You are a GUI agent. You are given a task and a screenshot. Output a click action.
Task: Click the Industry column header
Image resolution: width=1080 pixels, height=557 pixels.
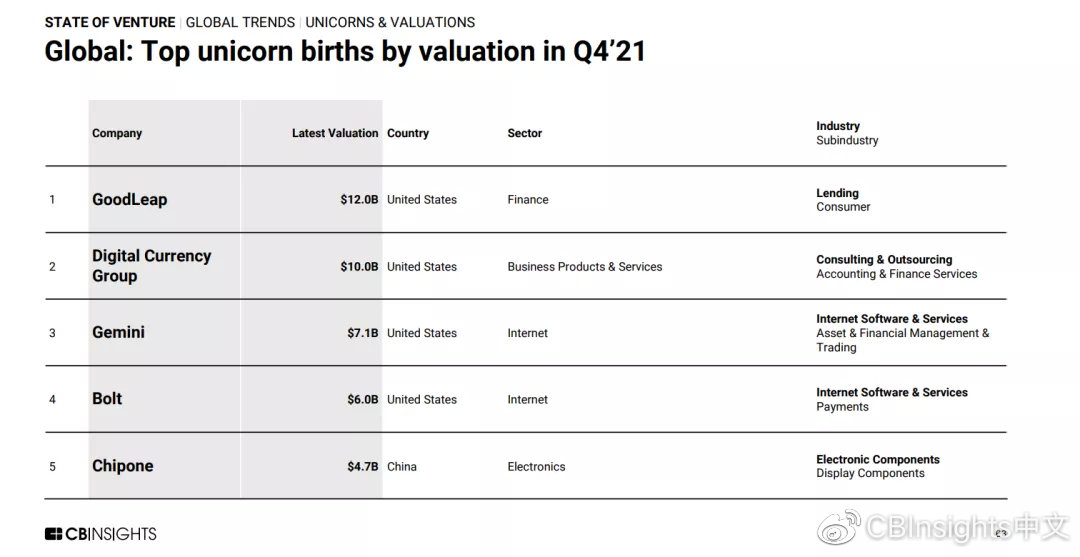838,126
